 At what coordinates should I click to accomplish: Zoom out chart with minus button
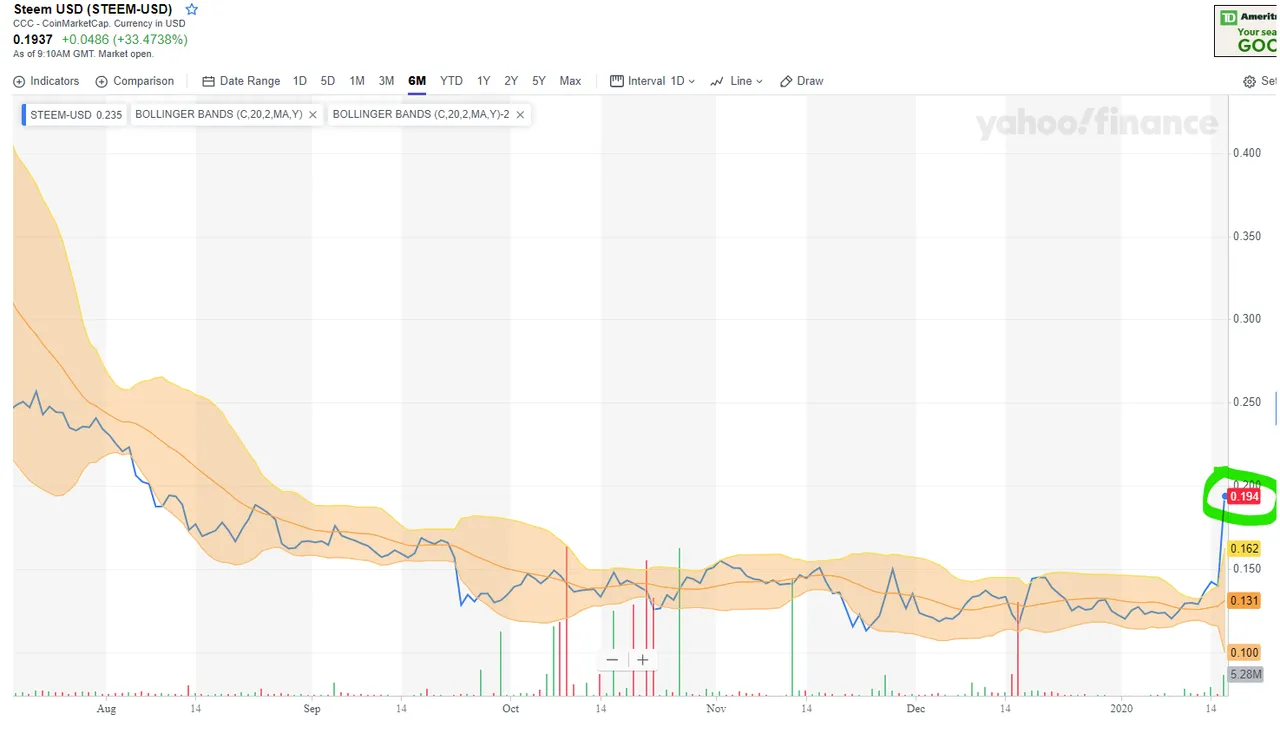(612, 660)
